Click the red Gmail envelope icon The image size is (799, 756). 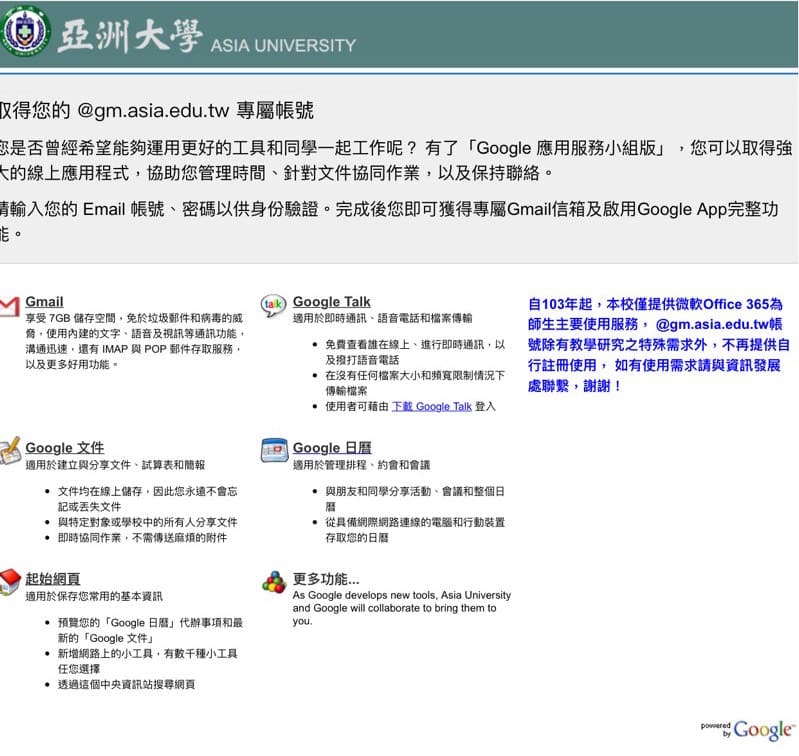(x=10, y=307)
